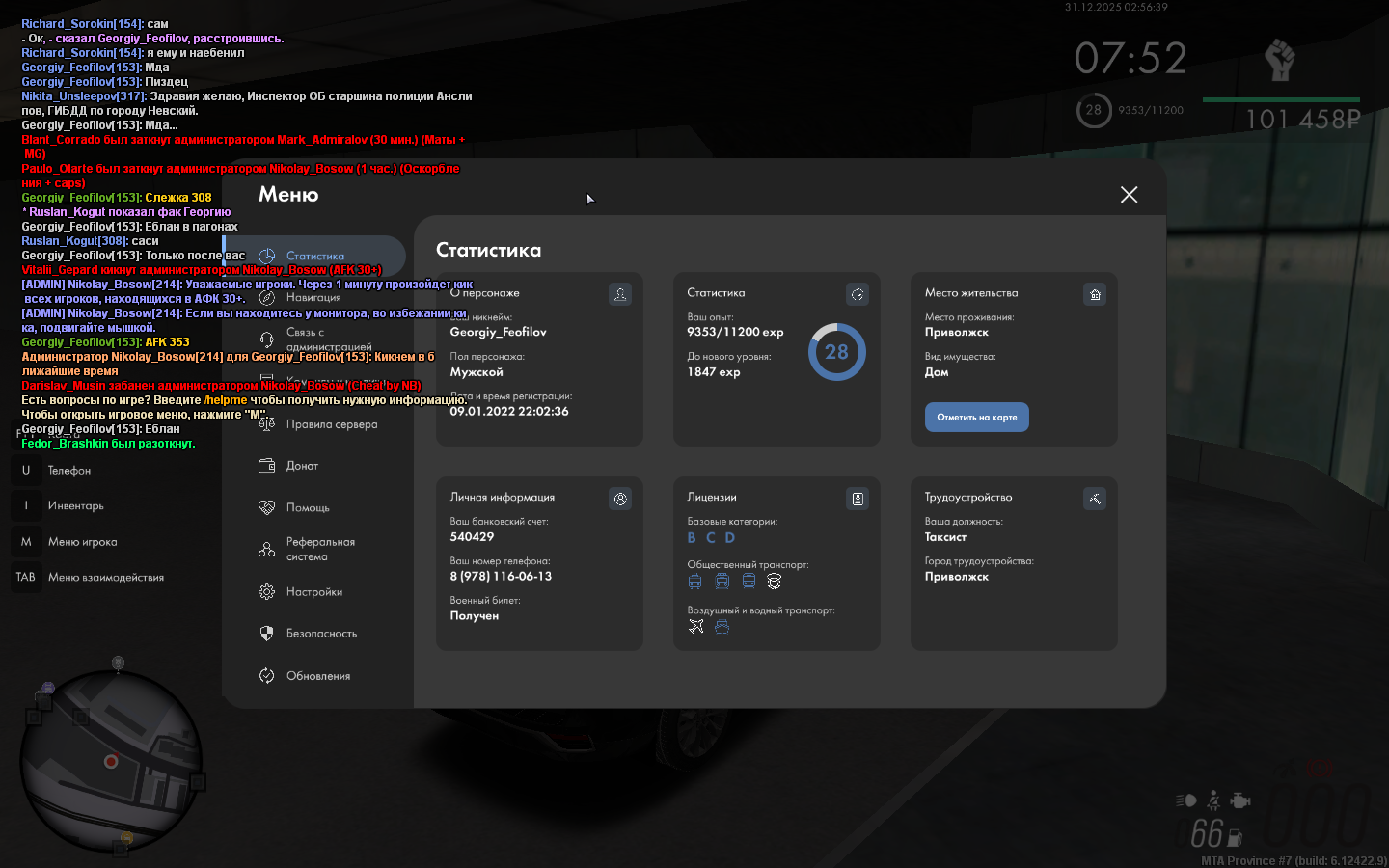Click the ship license icon
The width and height of the screenshot is (1389, 868).
[722, 627]
